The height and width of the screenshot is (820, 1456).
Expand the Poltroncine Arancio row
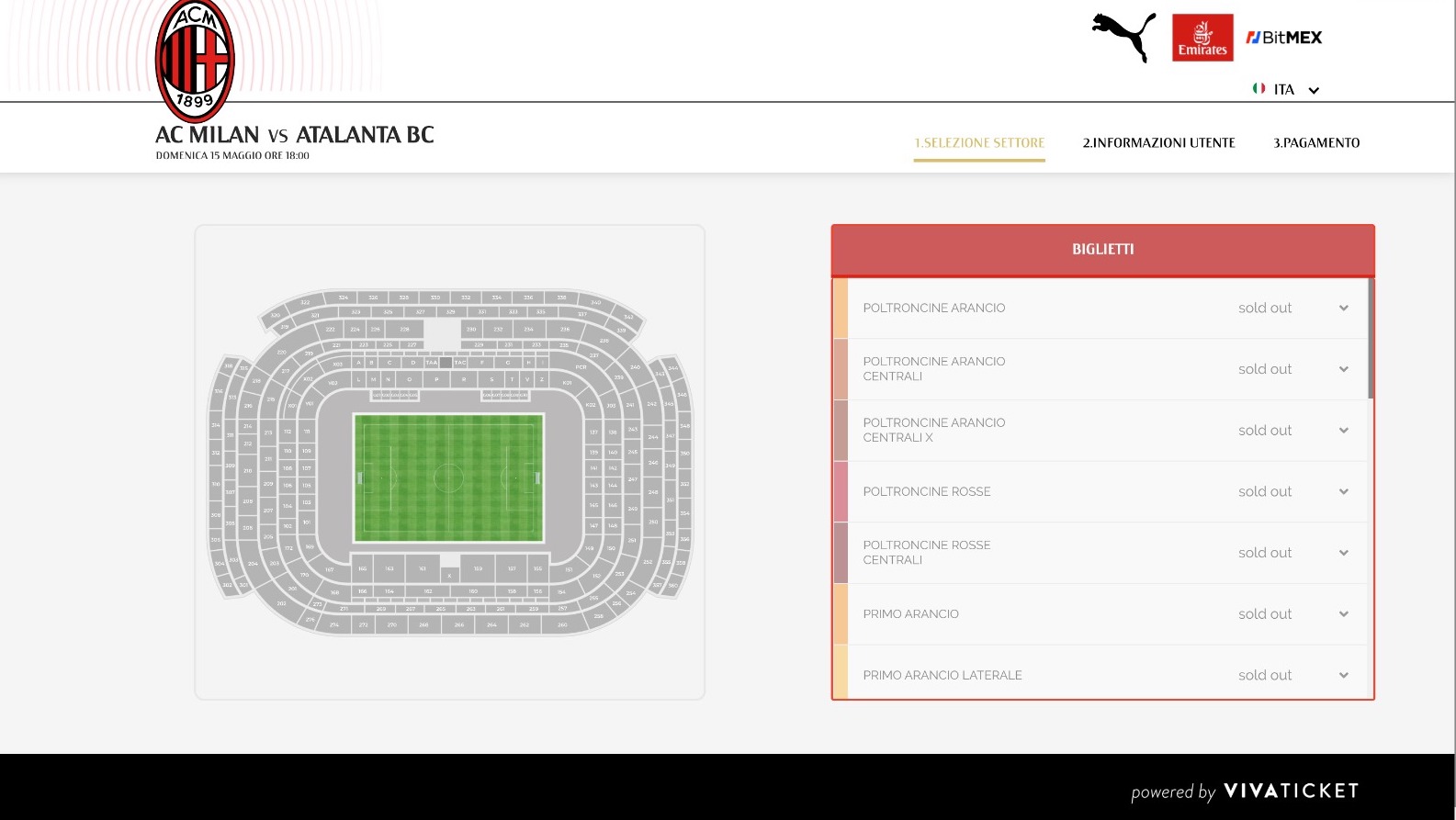tap(1344, 309)
